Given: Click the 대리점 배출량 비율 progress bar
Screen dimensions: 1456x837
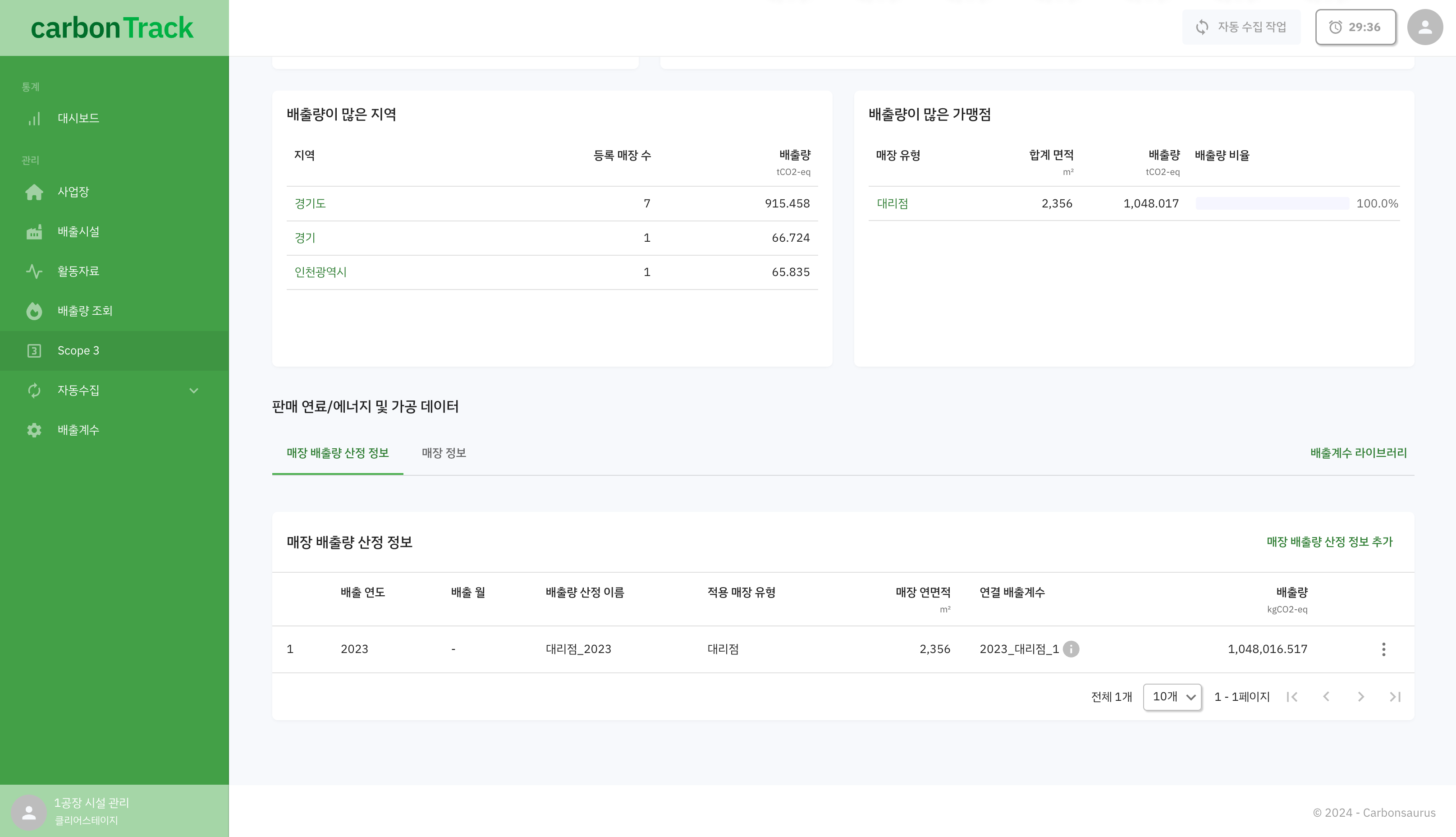Looking at the screenshot, I should (1272, 203).
